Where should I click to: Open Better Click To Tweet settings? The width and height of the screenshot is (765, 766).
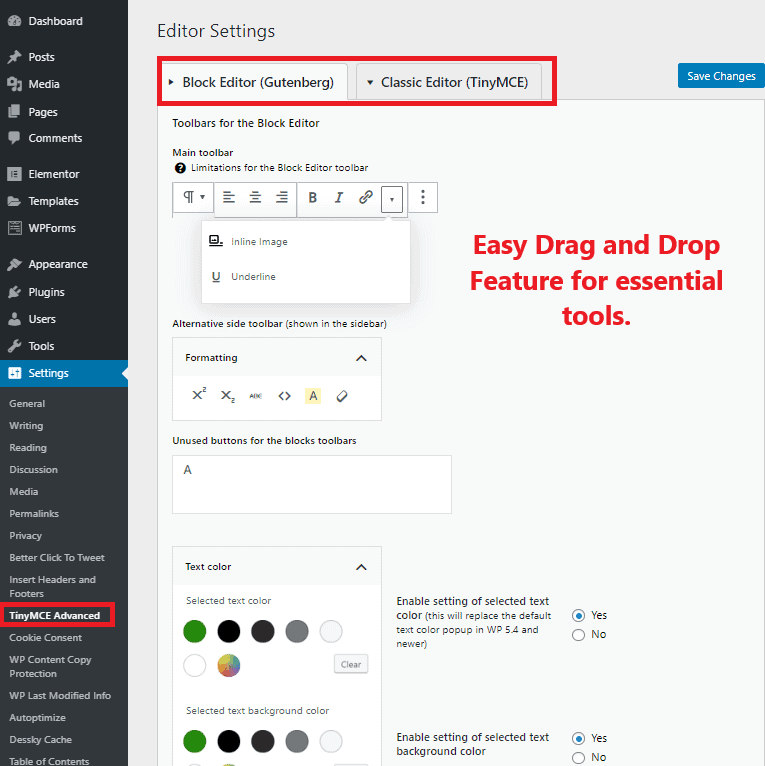[57, 557]
